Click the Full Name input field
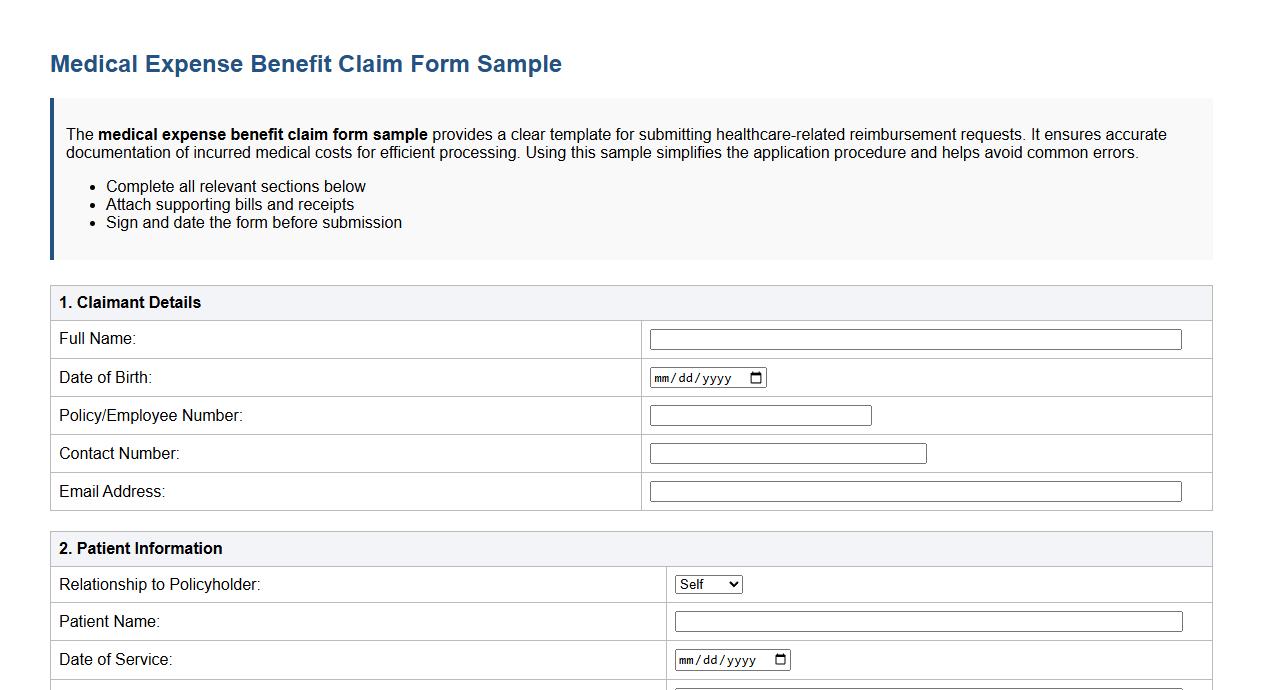This screenshot has height=690, width=1263. (x=914, y=339)
